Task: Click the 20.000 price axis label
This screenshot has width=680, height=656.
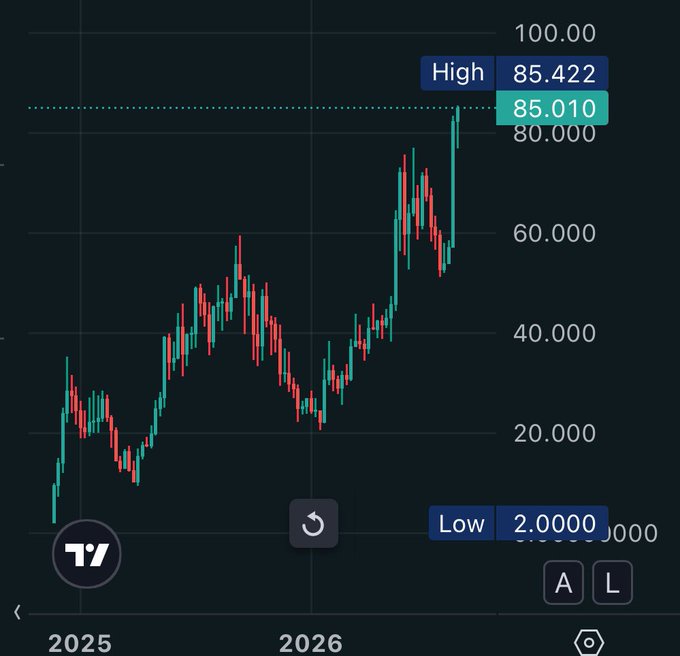Action: [x=555, y=433]
